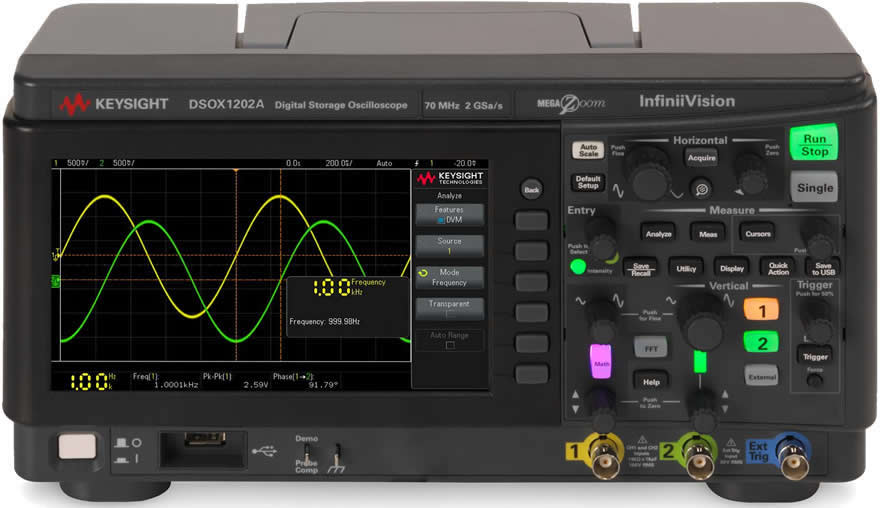Open the Display key
The image size is (880, 508).
[732, 268]
